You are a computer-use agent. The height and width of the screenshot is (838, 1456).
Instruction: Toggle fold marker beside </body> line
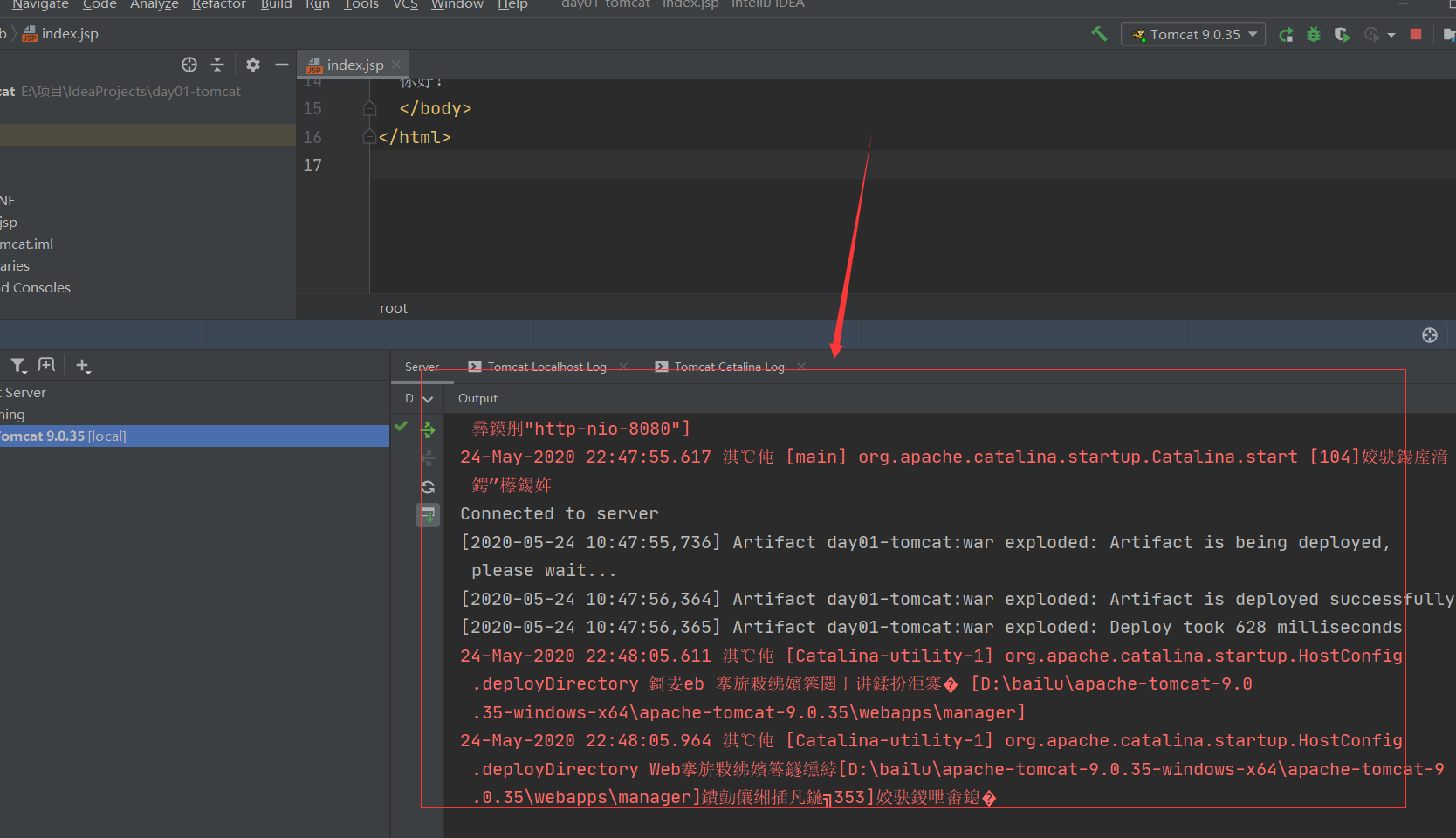click(x=370, y=108)
